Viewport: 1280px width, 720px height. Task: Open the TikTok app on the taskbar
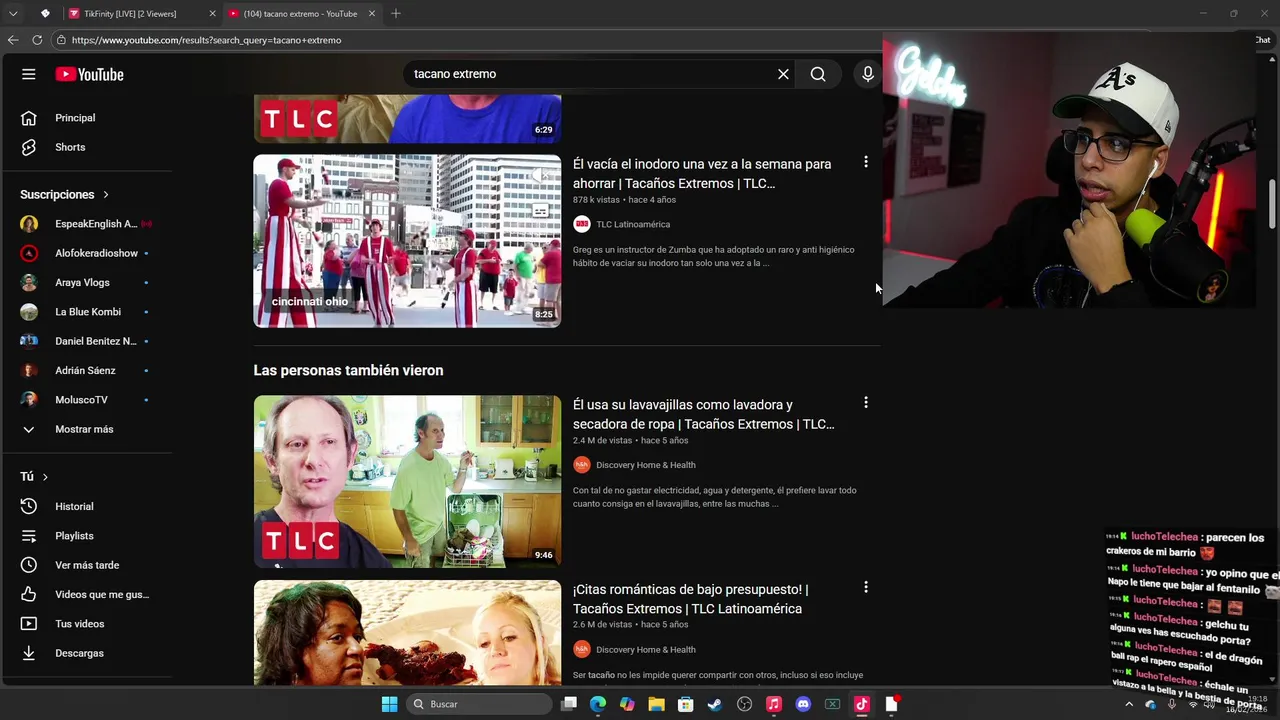coord(862,704)
